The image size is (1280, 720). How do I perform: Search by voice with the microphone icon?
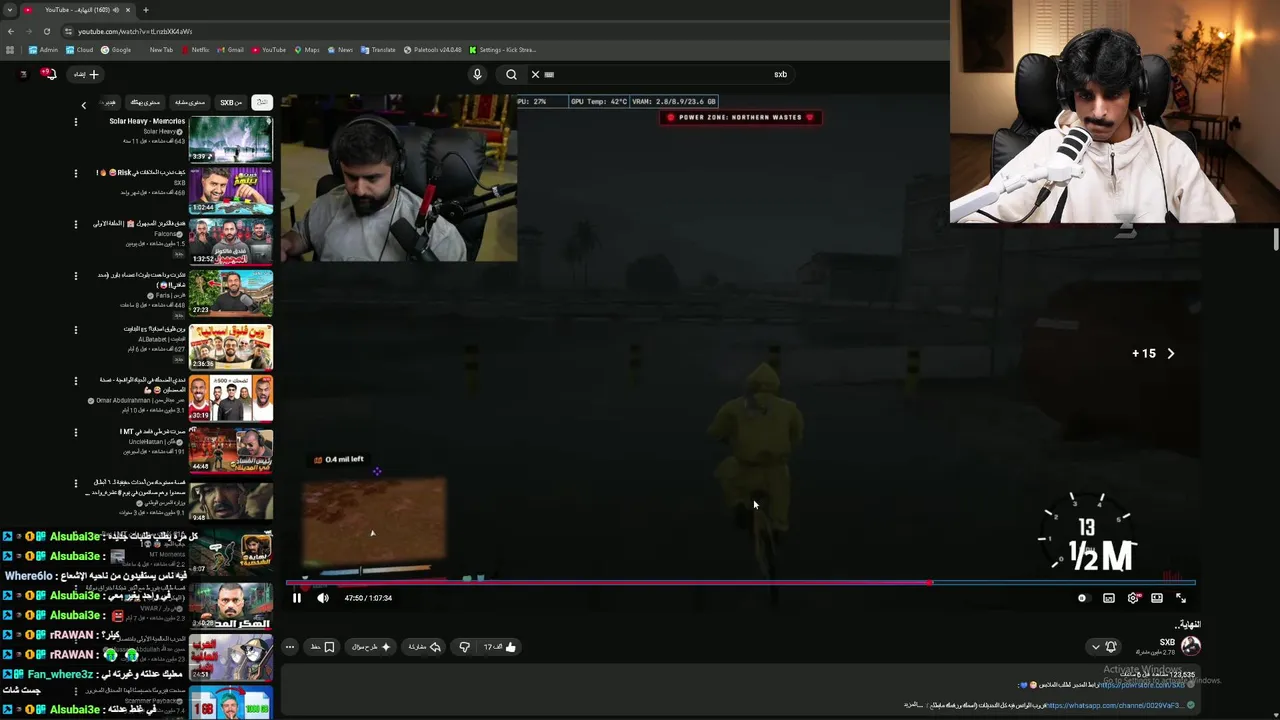(x=477, y=74)
